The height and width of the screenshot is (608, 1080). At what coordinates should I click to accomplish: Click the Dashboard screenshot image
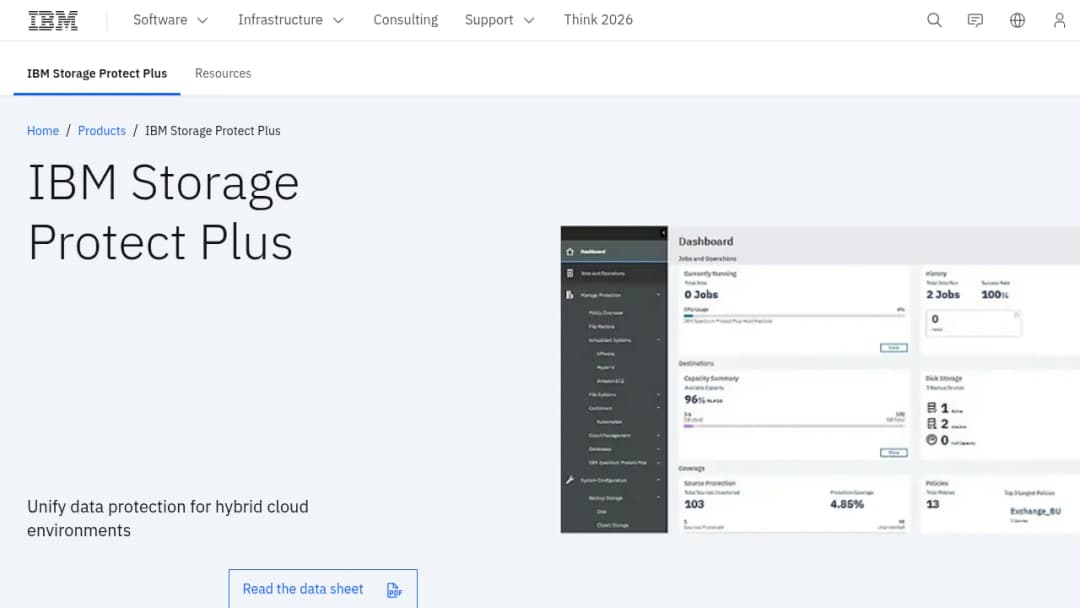(x=820, y=379)
